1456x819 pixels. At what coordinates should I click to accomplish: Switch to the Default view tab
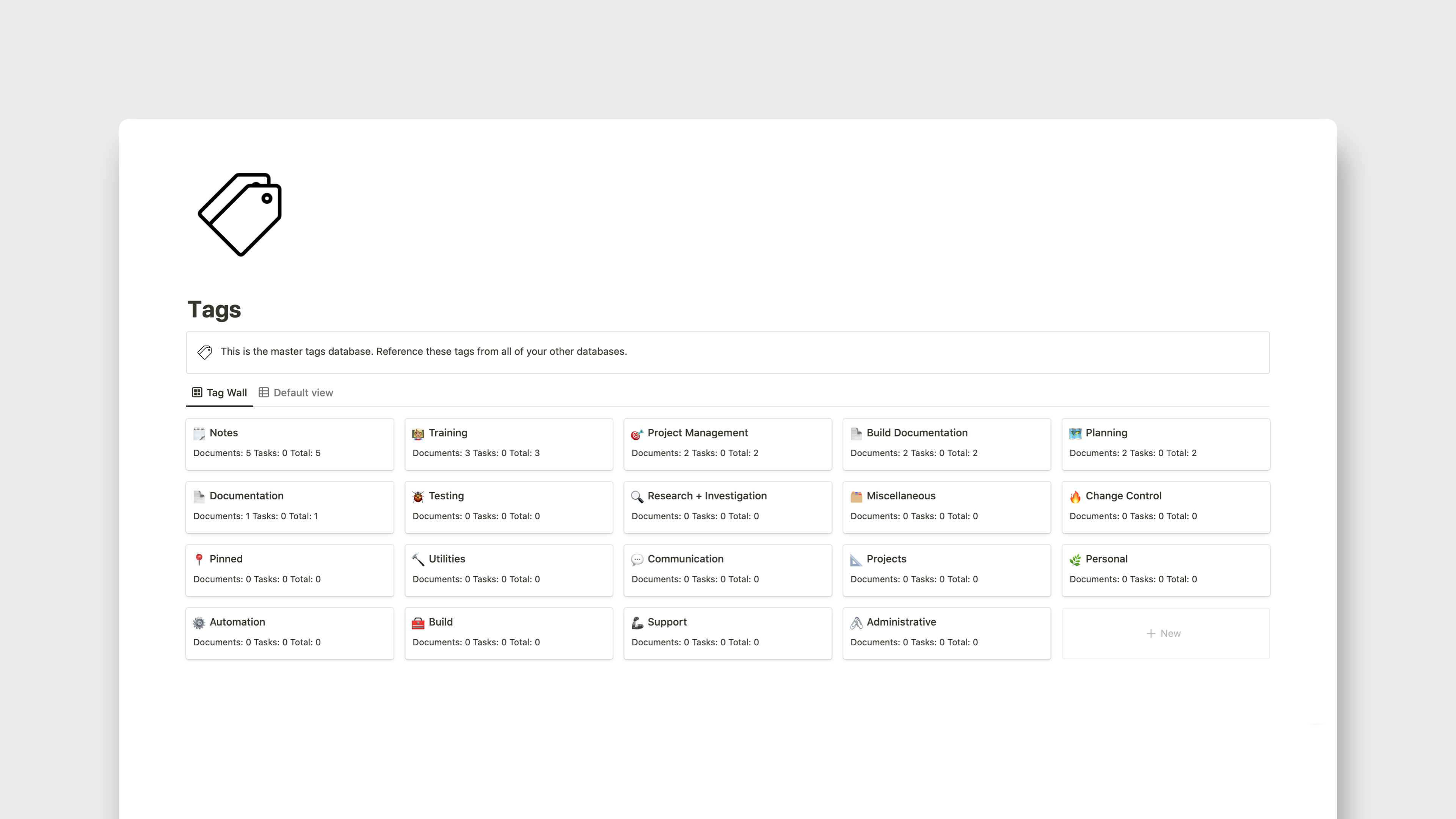click(x=296, y=392)
